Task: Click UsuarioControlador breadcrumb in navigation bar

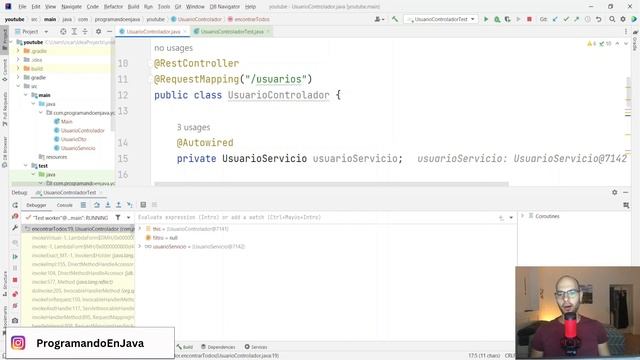Action: coord(196,19)
